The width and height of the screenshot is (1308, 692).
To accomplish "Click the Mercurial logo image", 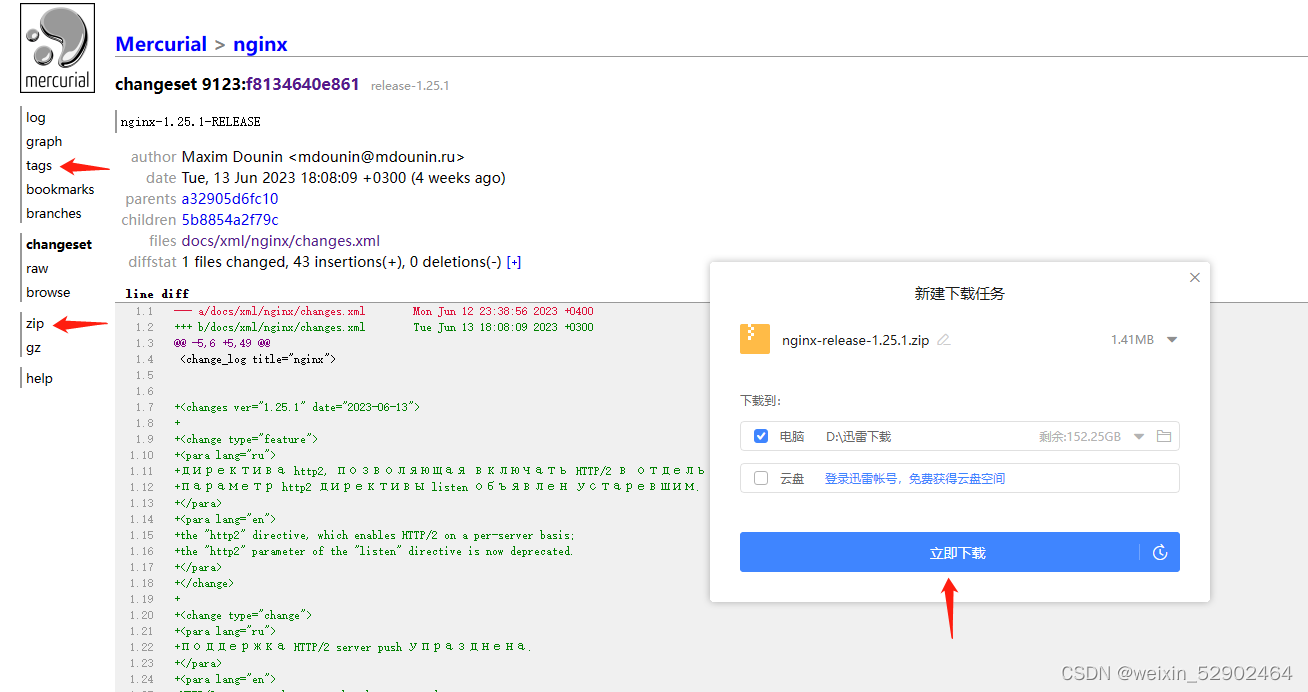I will point(58,49).
